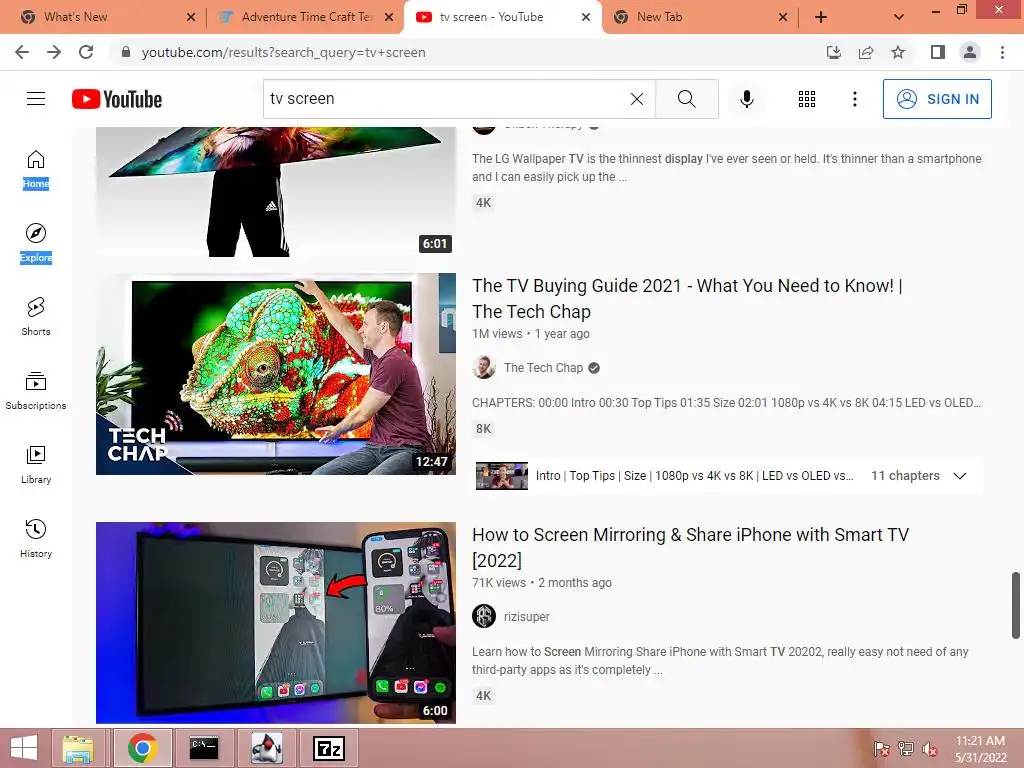
Task: Open History in sidebar
Action: click(36, 538)
